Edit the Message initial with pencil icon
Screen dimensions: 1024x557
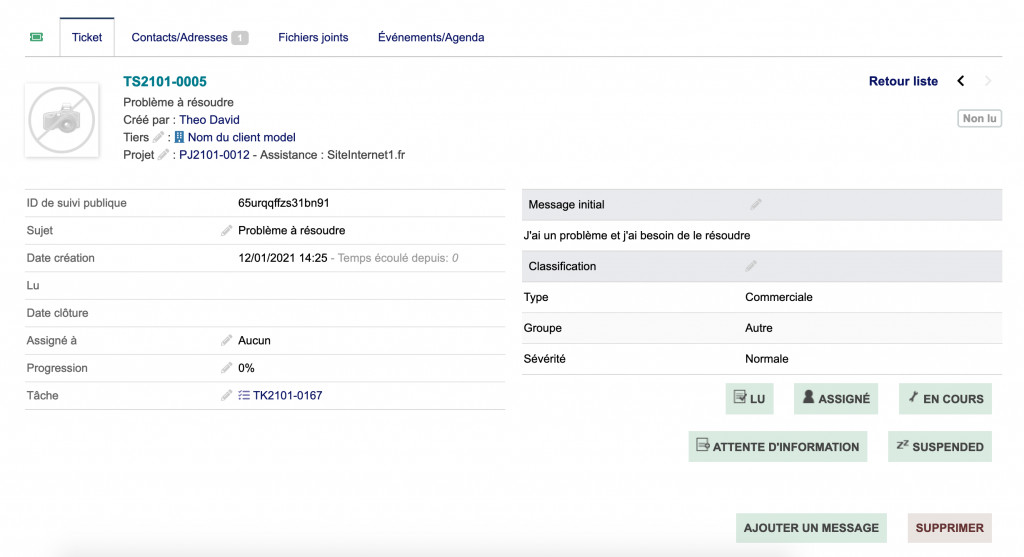pyautogui.click(x=756, y=204)
